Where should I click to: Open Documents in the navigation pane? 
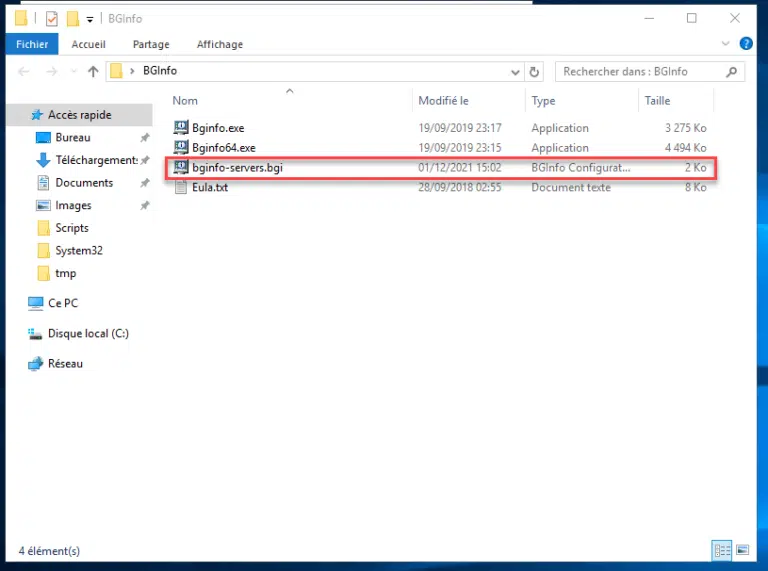point(84,183)
